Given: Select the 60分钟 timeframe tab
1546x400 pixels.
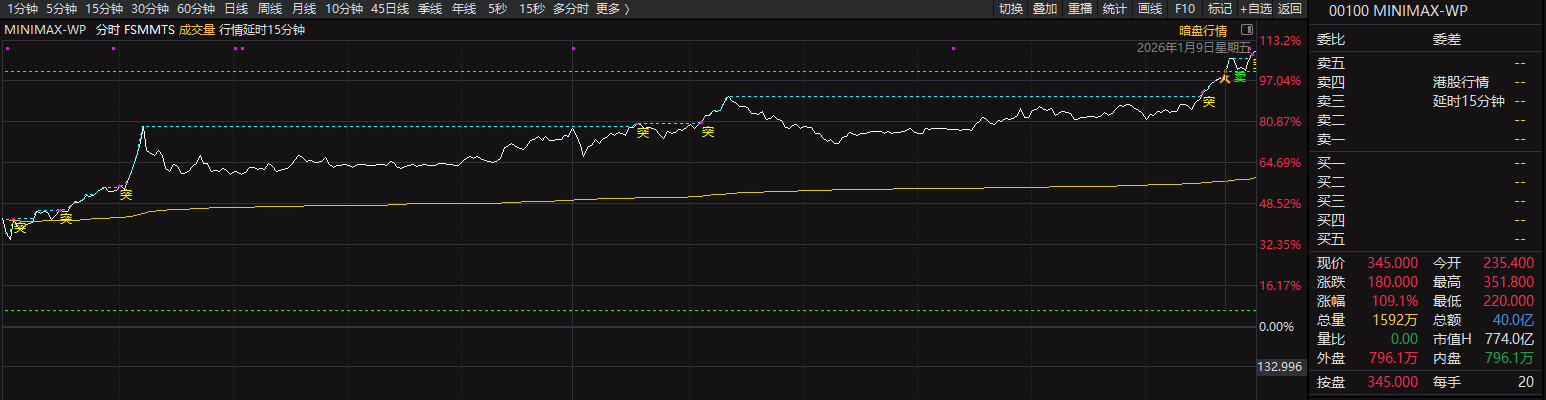Looking at the screenshot, I should point(196,9).
